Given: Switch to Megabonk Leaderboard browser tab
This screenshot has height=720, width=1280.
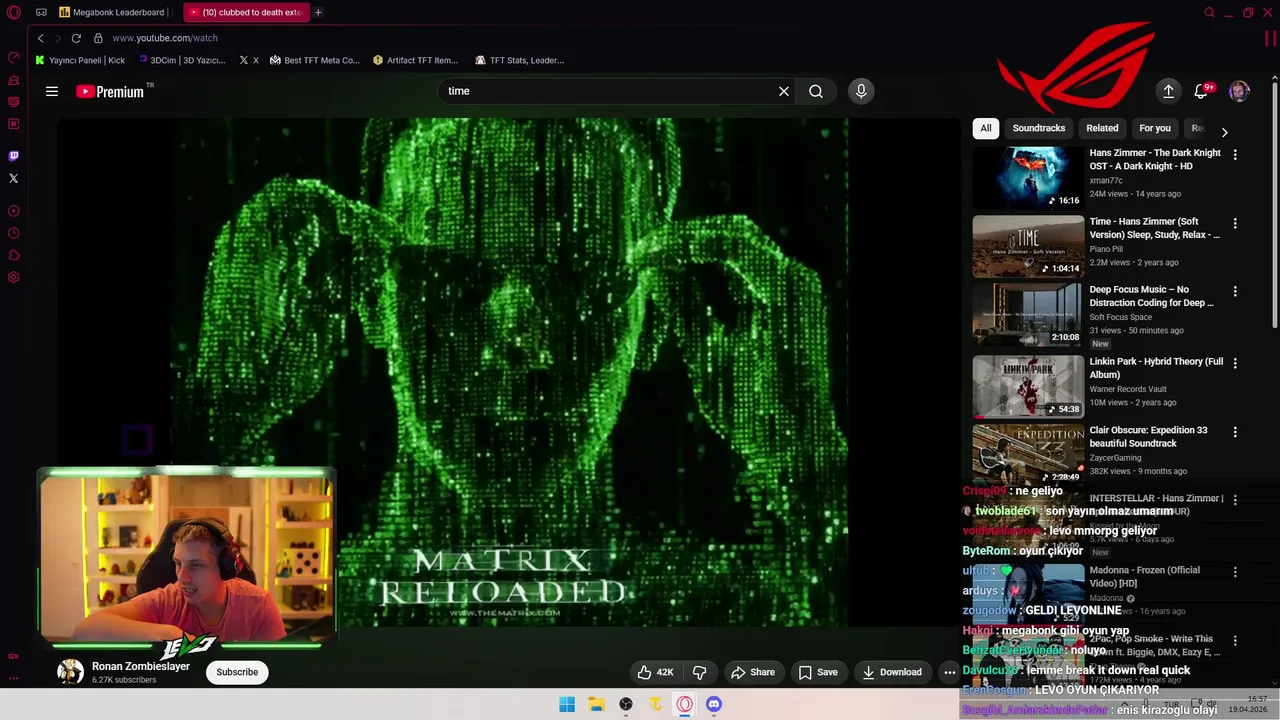Looking at the screenshot, I should pos(112,12).
